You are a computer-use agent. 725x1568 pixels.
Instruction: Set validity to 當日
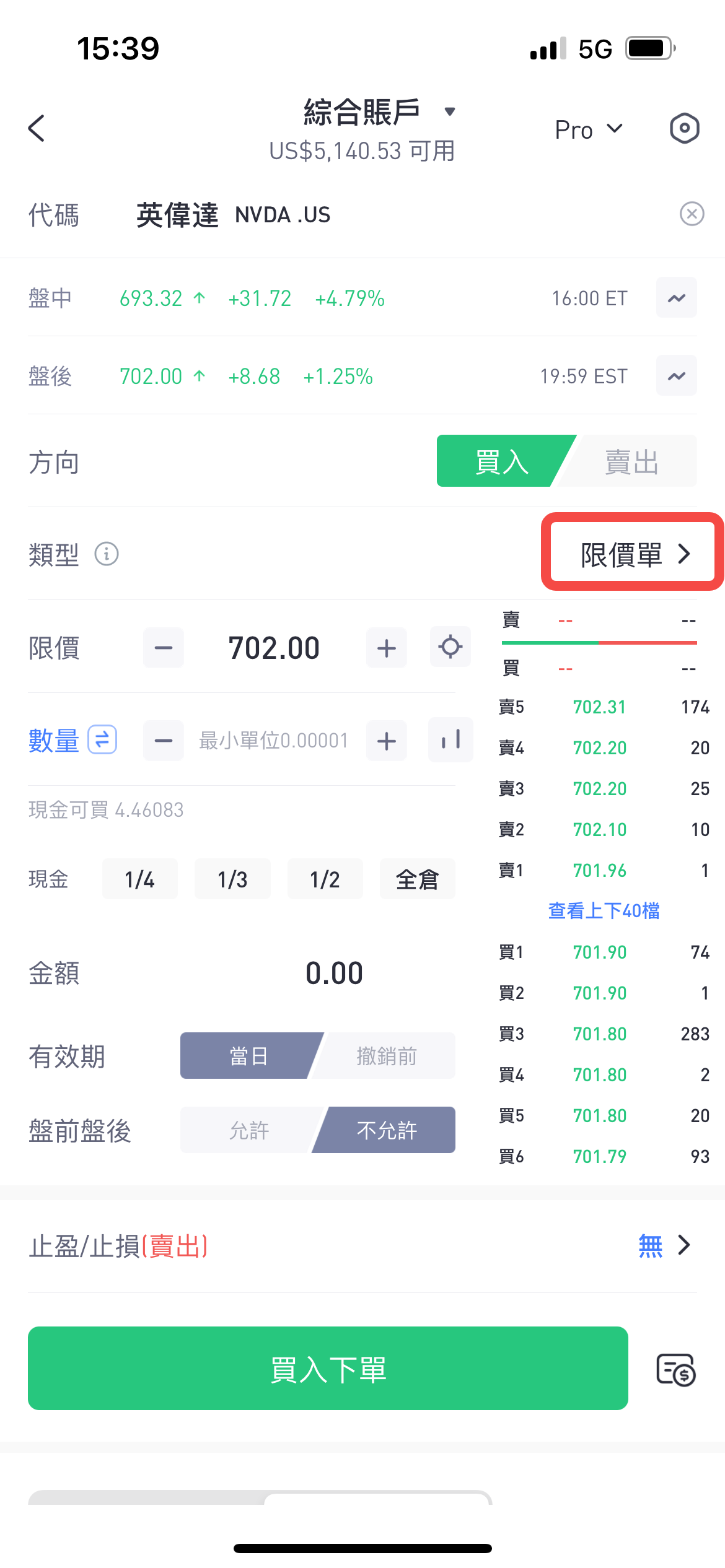click(248, 1056)
